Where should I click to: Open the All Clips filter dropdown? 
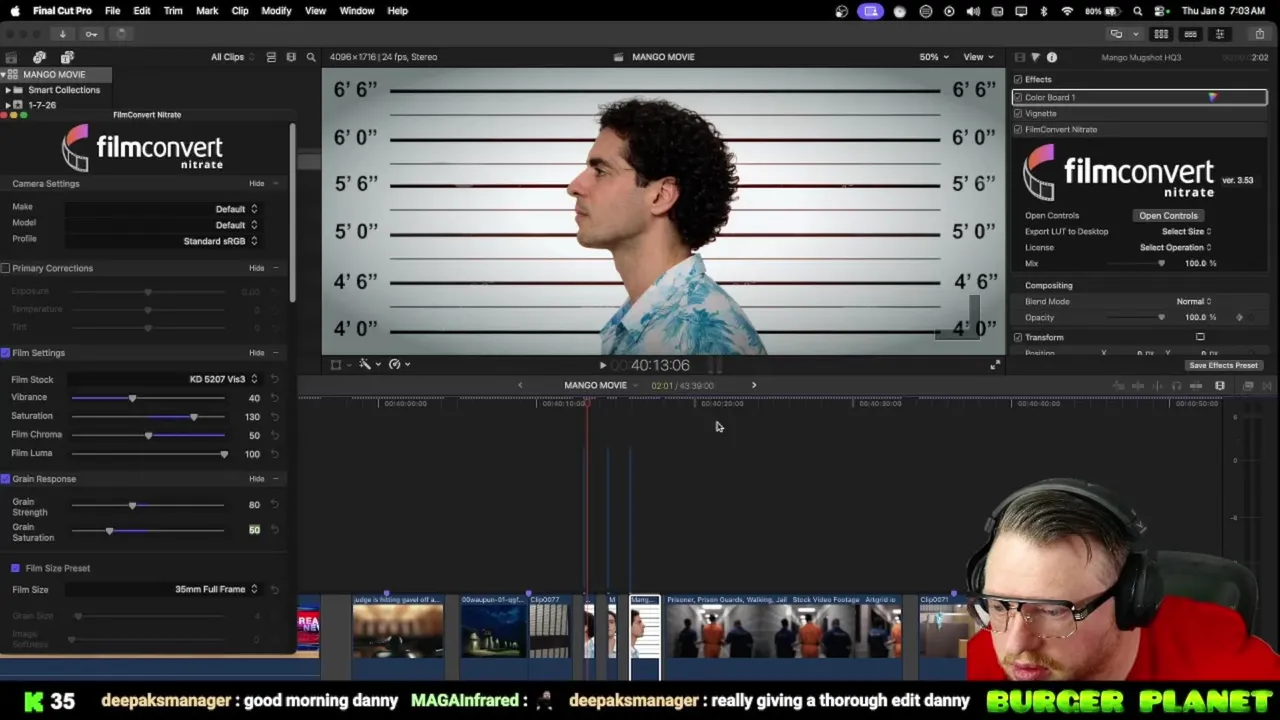click(x=232, y=57)
